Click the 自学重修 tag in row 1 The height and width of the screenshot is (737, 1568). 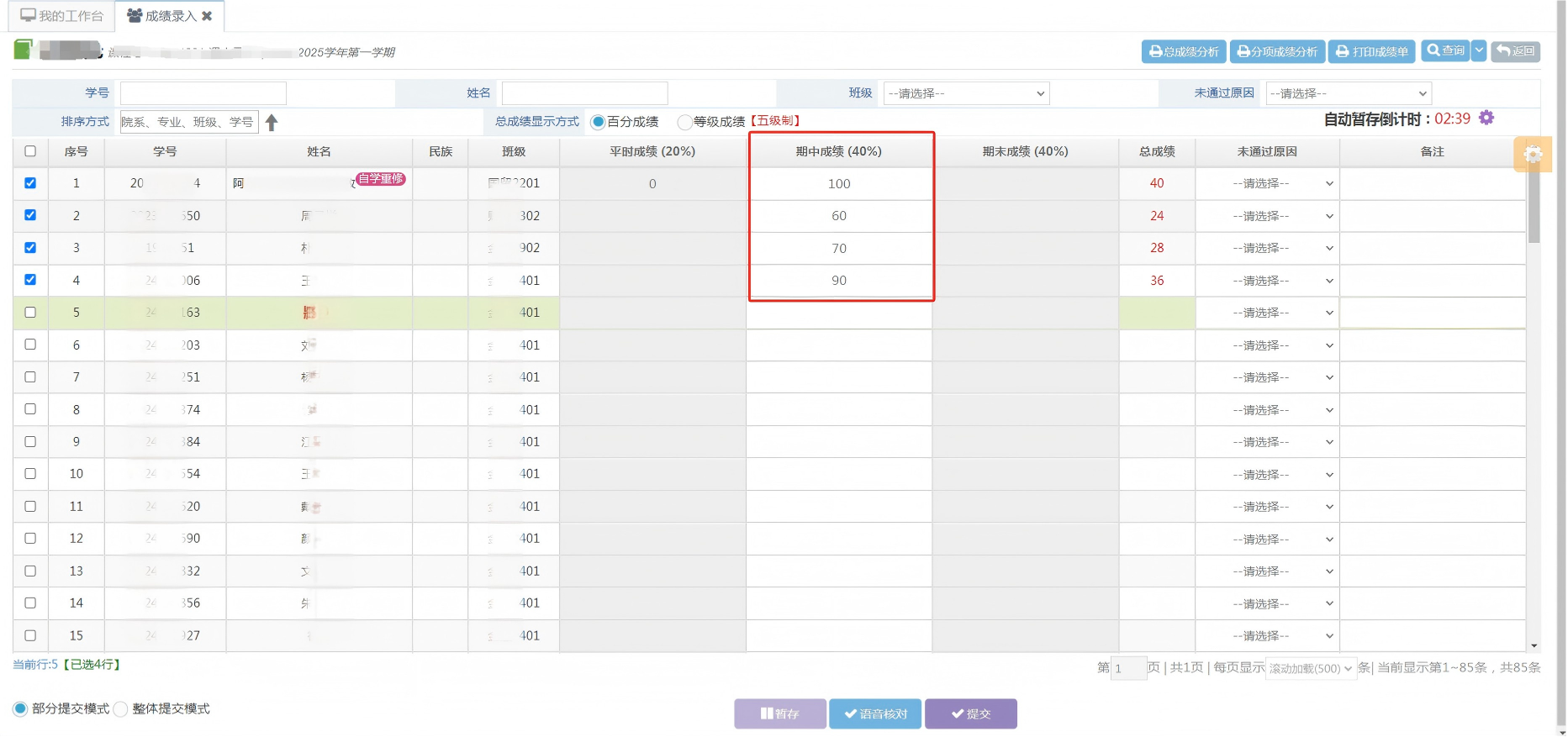[381, 178]
